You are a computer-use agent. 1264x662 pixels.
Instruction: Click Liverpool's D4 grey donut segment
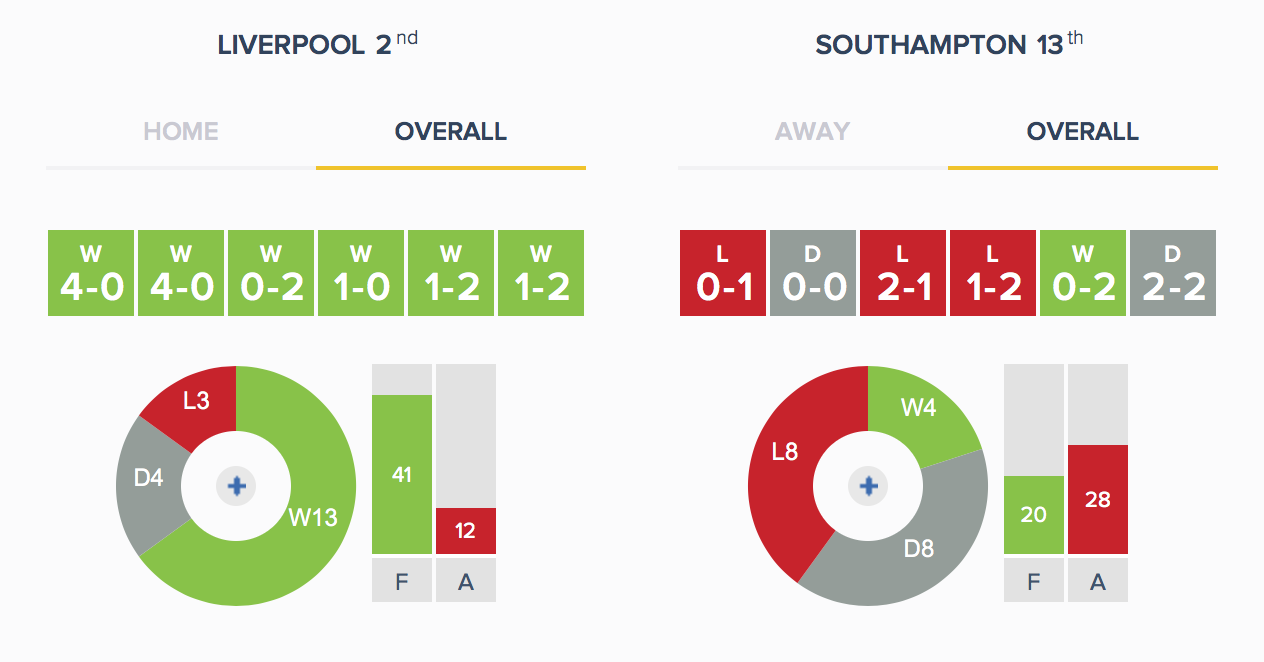click(x=148, y=479)
